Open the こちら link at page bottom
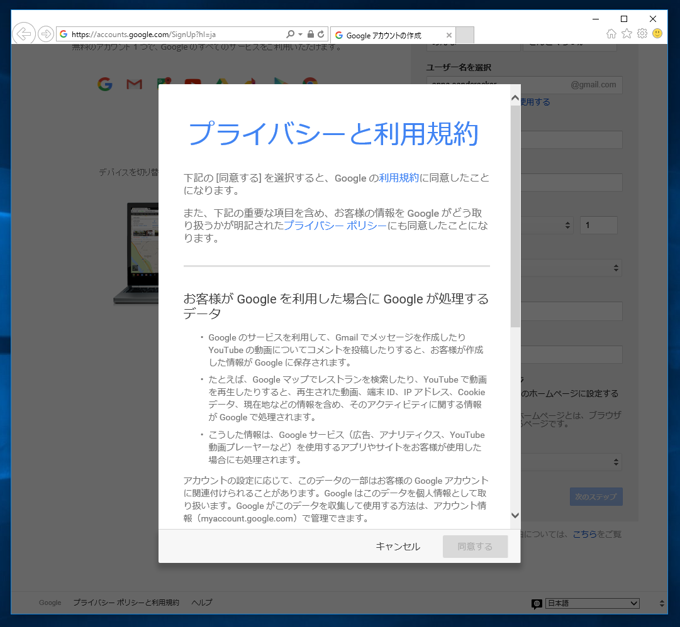The height and width of the screenshot is (627, 680). pos(585,534)
